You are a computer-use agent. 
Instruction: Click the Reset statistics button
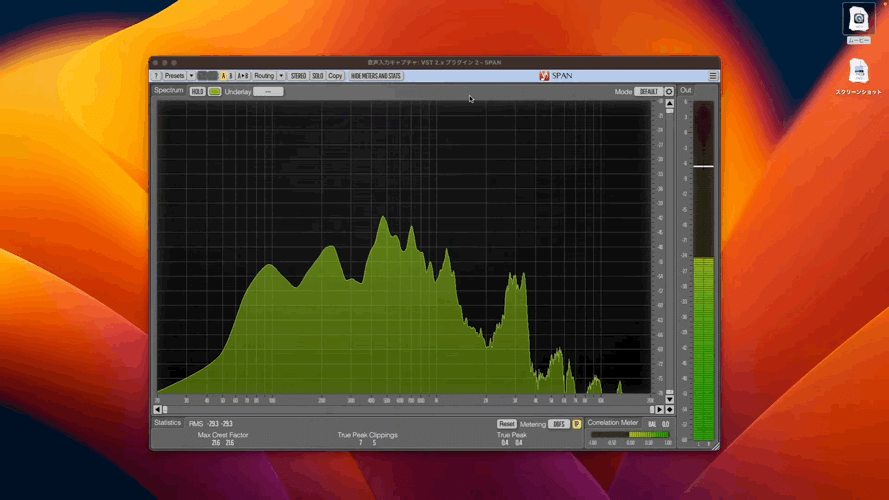[507, 424]
